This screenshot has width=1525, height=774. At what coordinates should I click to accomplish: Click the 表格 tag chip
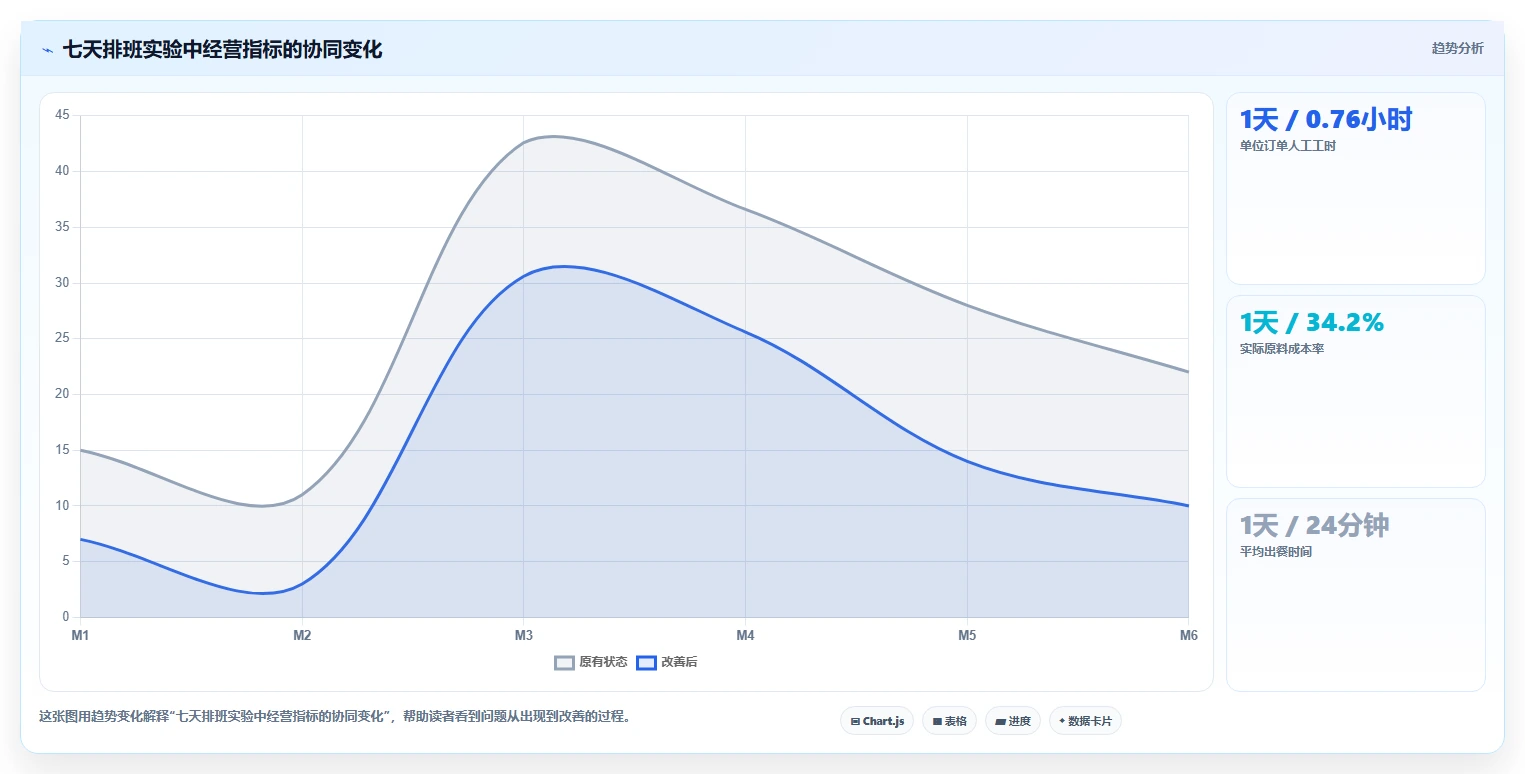(949, 721)
